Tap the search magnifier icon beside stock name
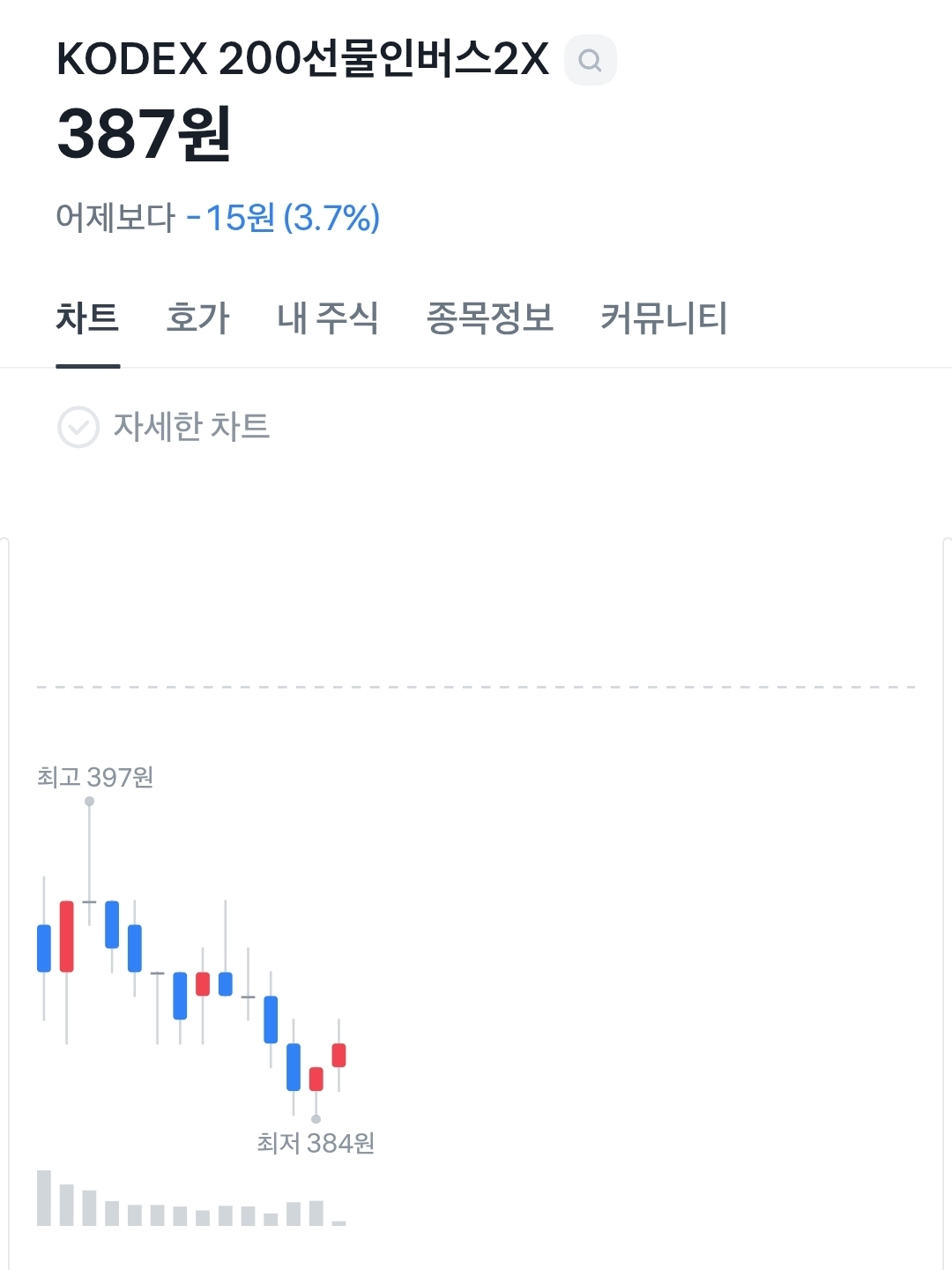 pos(590,60)
